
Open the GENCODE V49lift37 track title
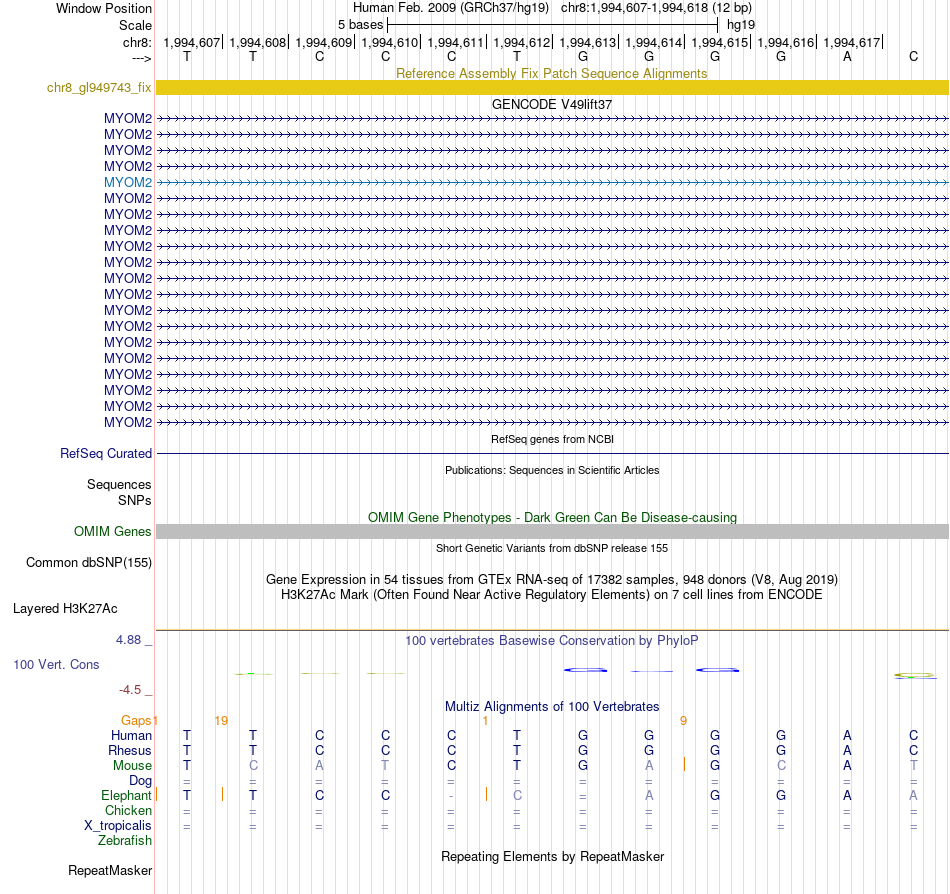(x=551, y=104)
